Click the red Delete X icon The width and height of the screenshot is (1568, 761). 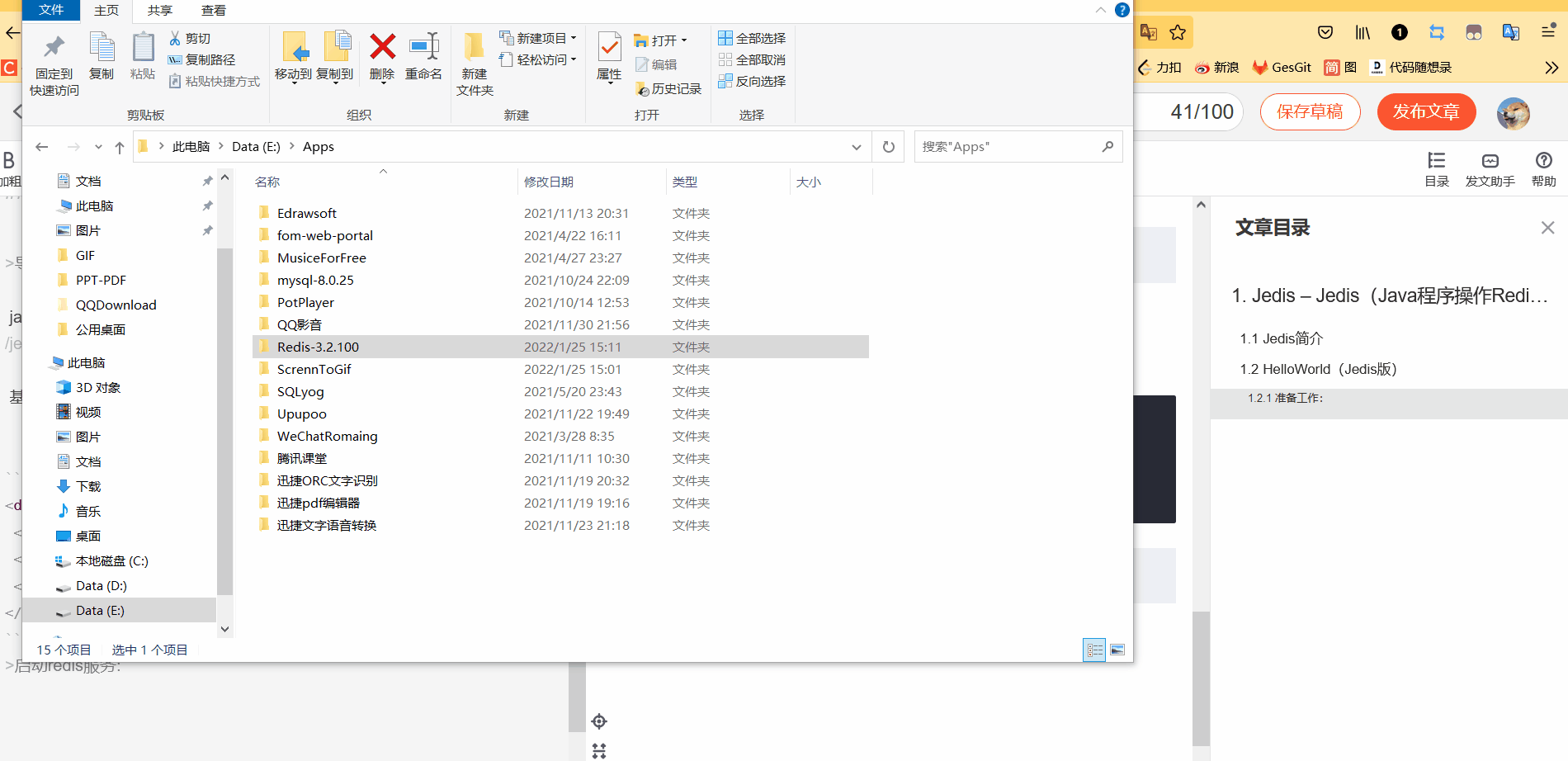point(382,46)
